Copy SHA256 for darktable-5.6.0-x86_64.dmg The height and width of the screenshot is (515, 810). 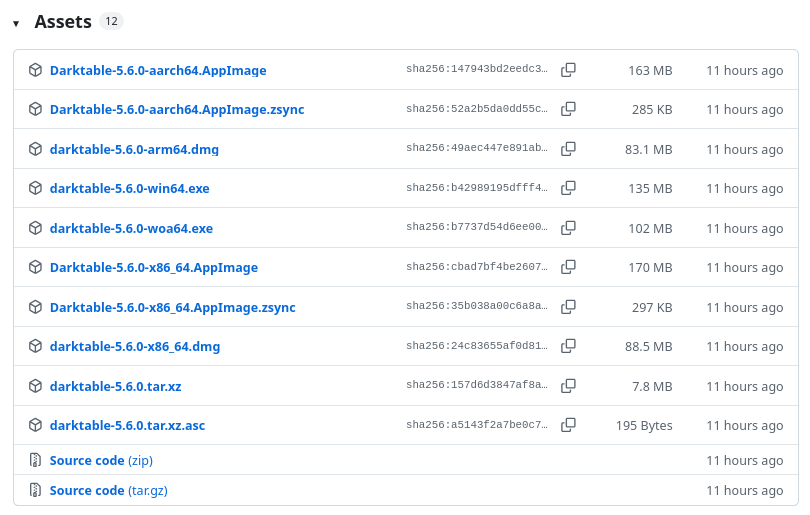coord(568,346)
